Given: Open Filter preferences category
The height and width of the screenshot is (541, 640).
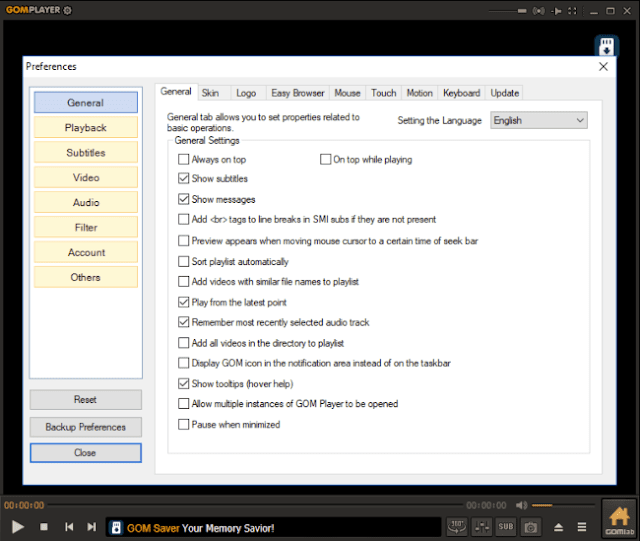Looking at the screenshot, I should [x=86, y=227].
